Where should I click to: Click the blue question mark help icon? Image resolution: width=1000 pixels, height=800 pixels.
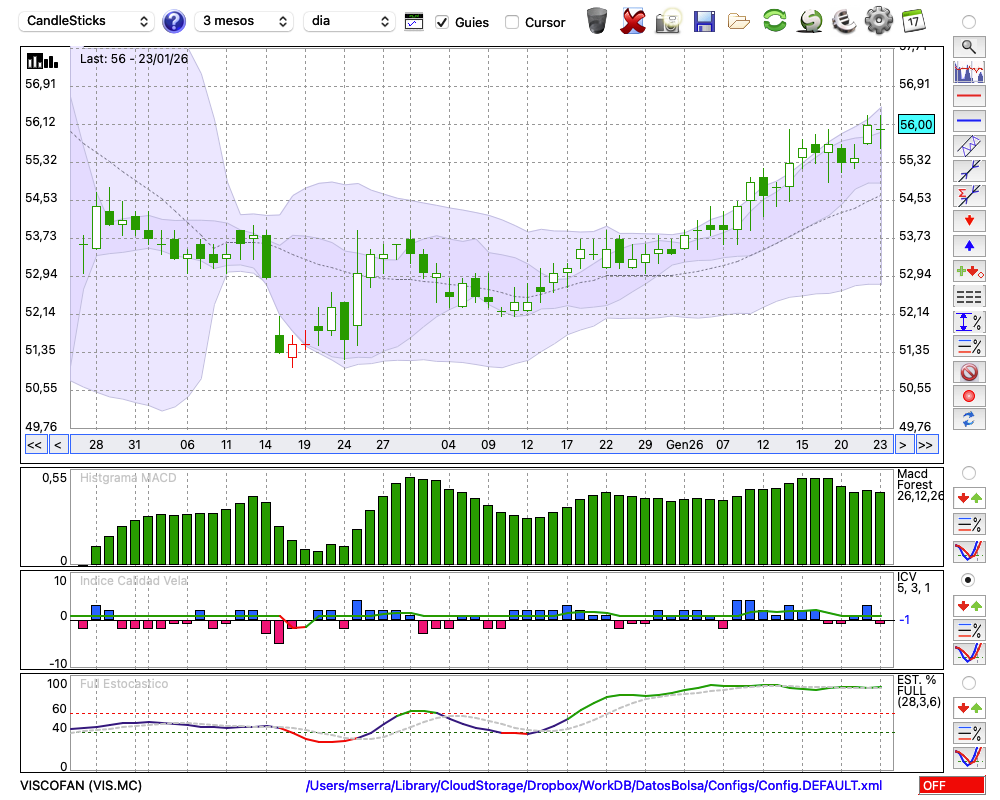tap(174, 21)
